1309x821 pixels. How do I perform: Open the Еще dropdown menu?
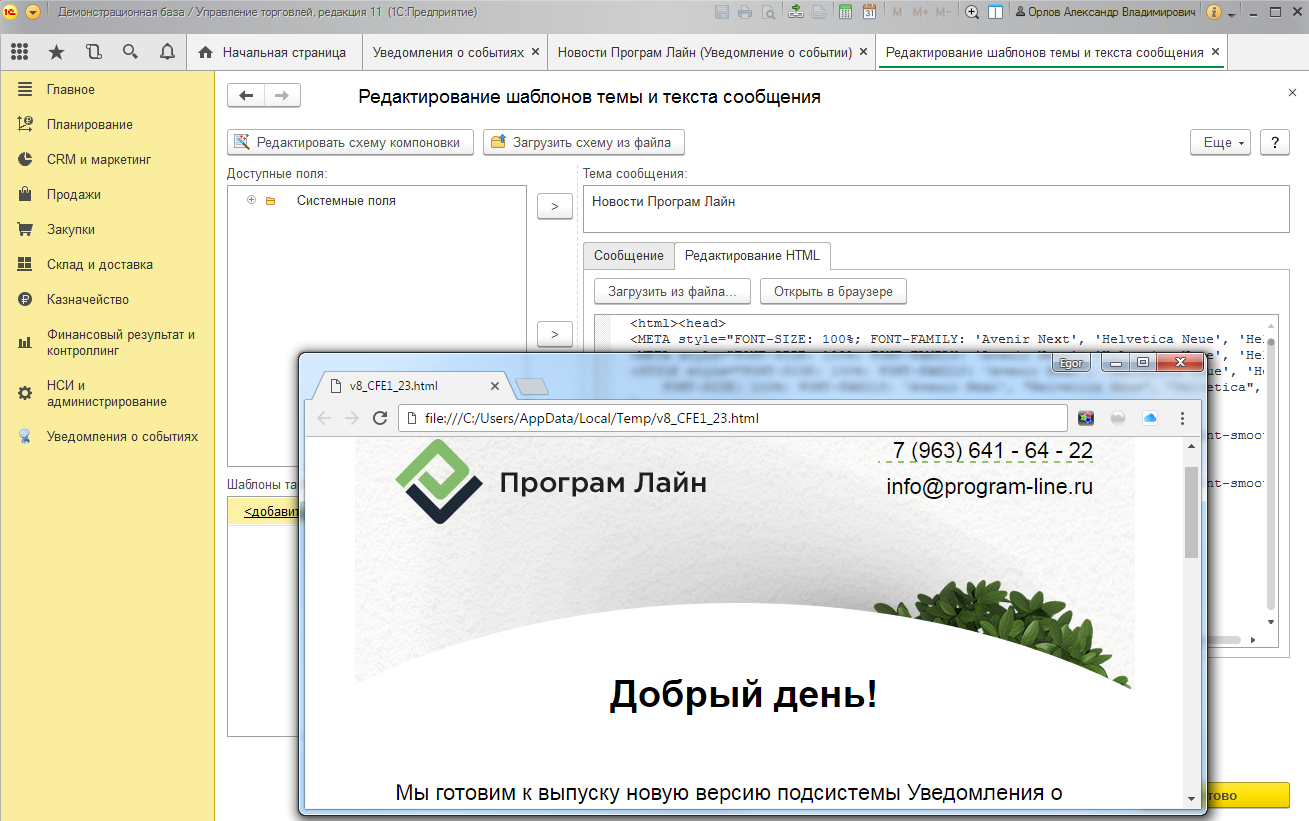click(1219, 142)
